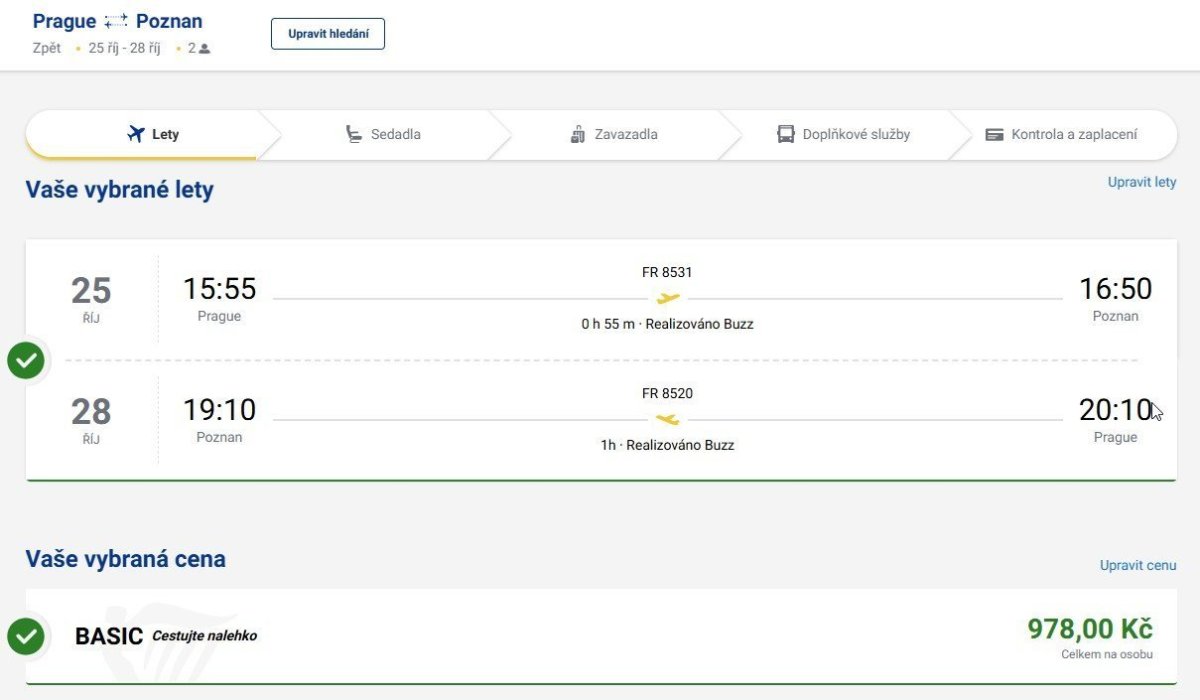Click the 15:55 Prague departure time

point(219,289)
